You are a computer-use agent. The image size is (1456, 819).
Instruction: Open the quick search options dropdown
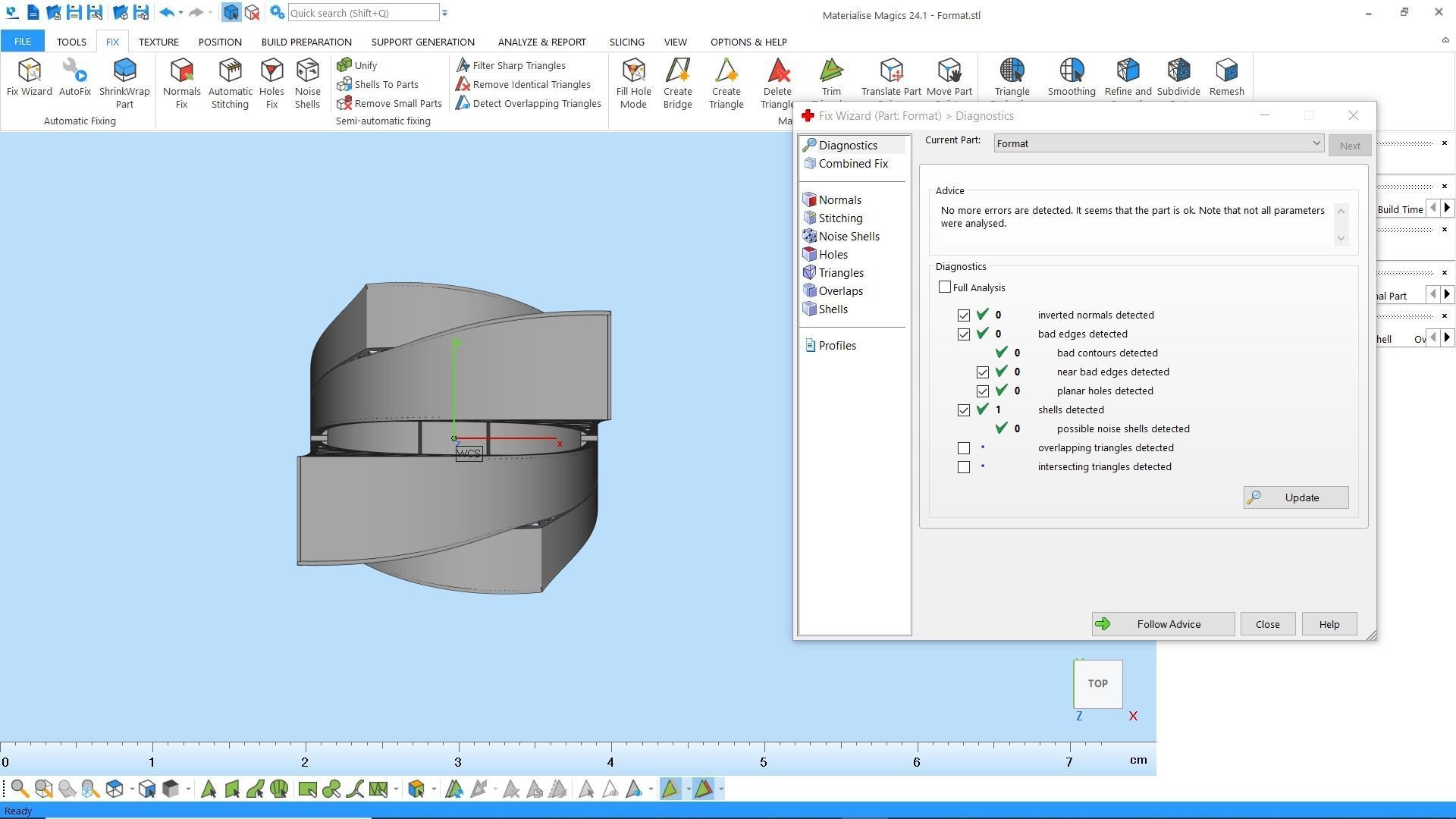(444, 13)
